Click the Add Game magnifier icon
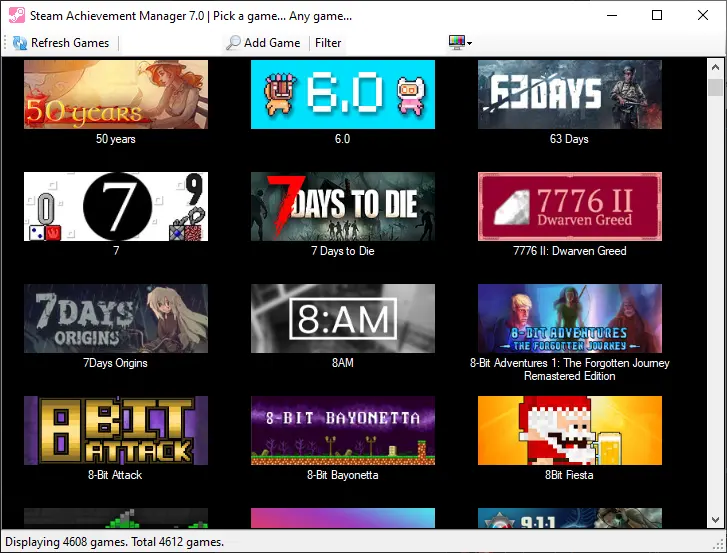 click(x=233, y=43)
